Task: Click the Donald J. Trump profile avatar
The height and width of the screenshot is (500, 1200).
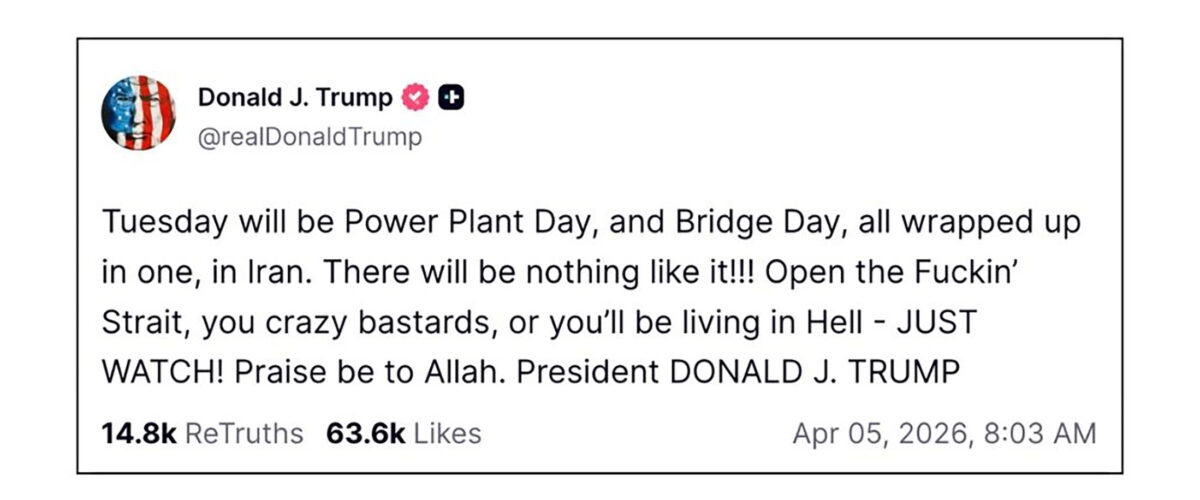Action: (x=138, y=113)
